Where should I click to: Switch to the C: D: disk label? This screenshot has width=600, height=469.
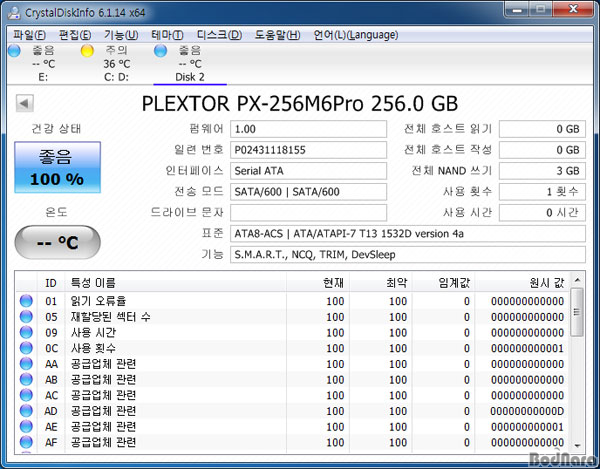tap(116, 77)
